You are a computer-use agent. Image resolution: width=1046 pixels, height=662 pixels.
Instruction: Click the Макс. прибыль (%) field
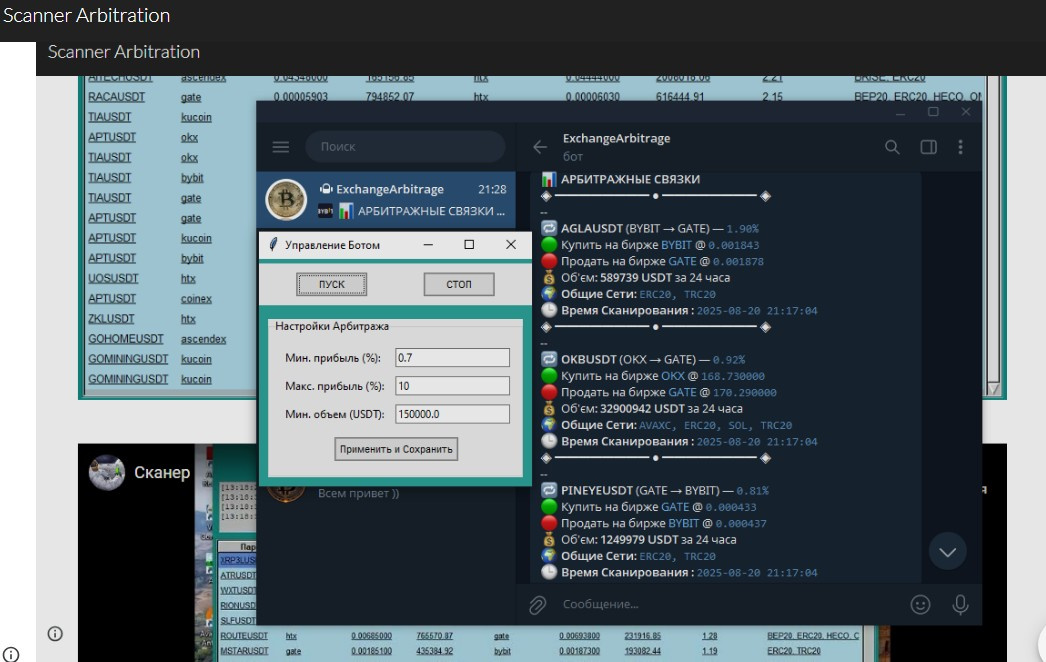coord(452,386)
